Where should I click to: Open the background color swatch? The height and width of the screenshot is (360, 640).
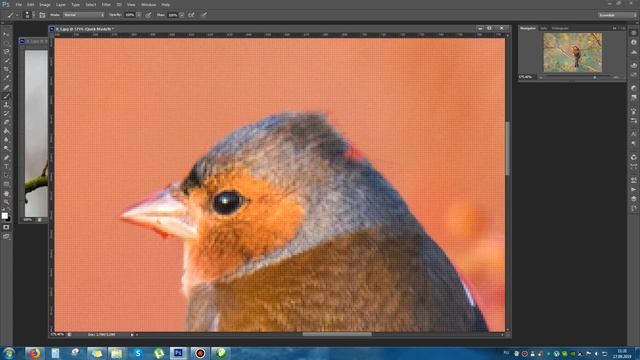tap(8, 219)
